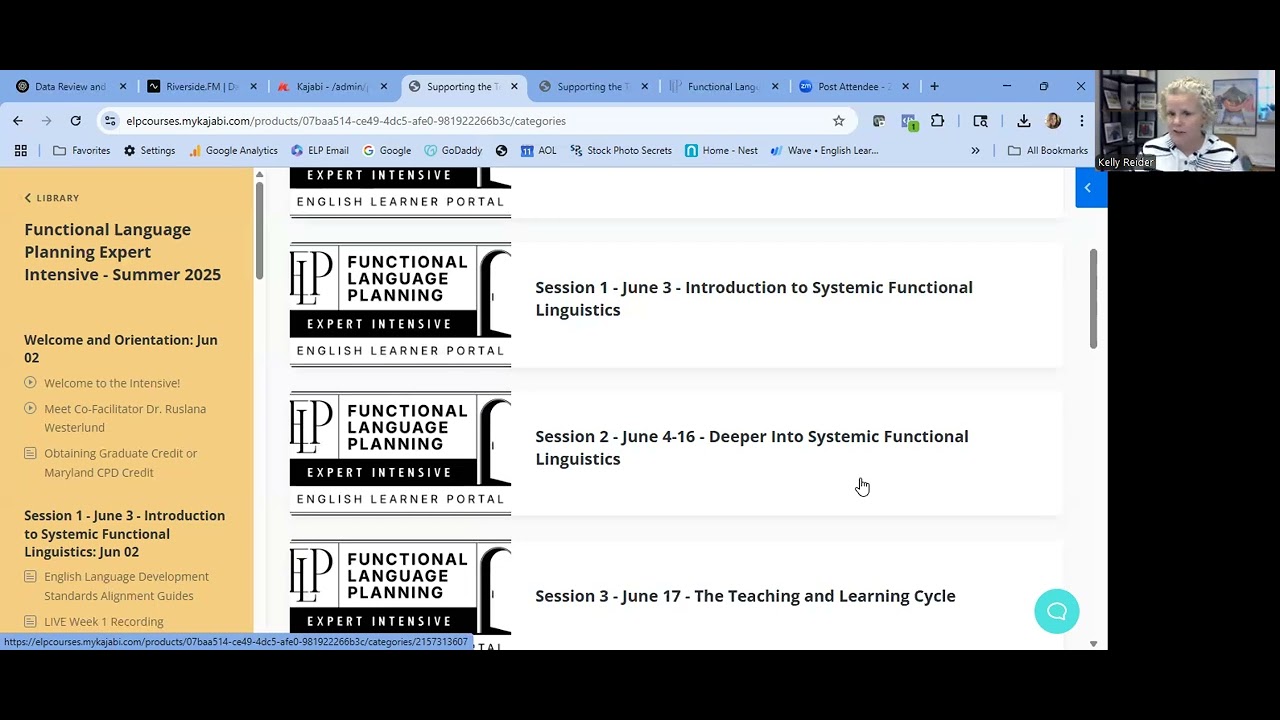
Task: Go back to the previous page
Action: click(18, 121)
